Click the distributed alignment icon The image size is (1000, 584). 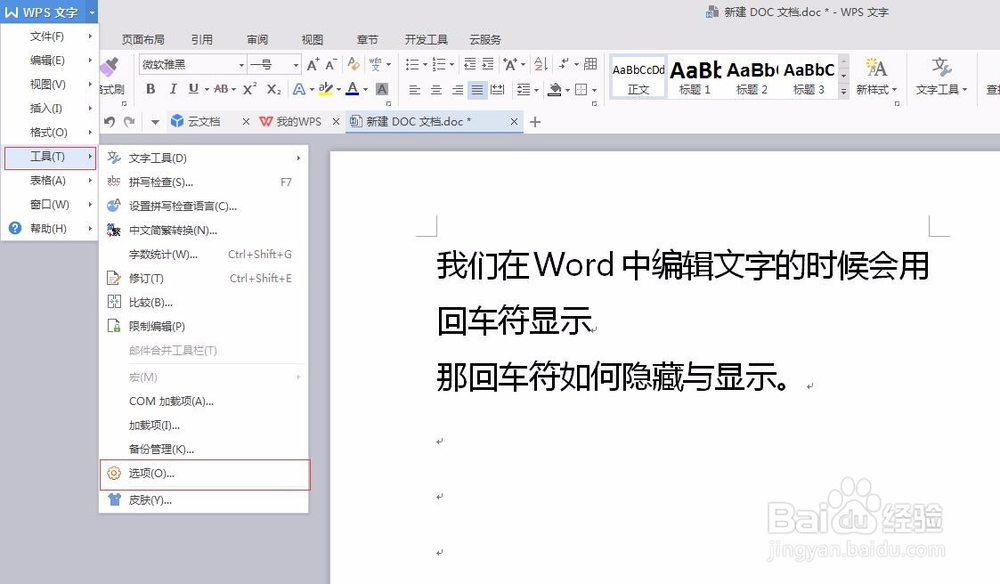[x=497, y=90]
